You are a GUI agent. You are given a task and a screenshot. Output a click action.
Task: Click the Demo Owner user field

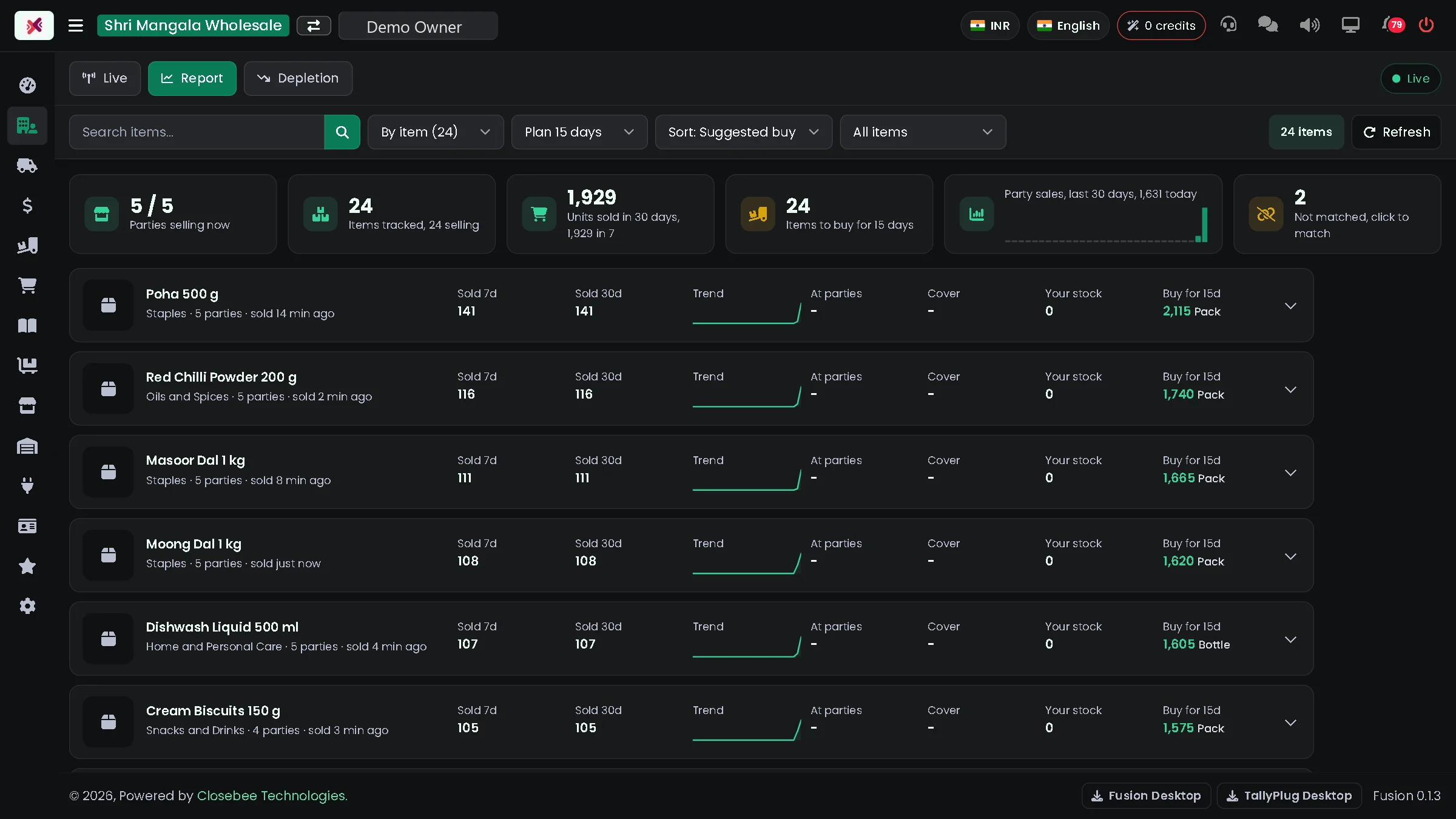click(418, 26)
